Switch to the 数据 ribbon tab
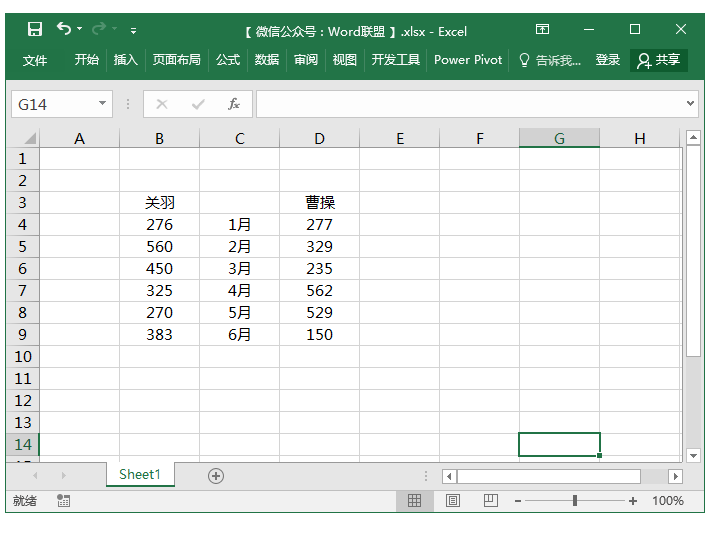Viewport: 710px width, 537px height. (267, 60)
